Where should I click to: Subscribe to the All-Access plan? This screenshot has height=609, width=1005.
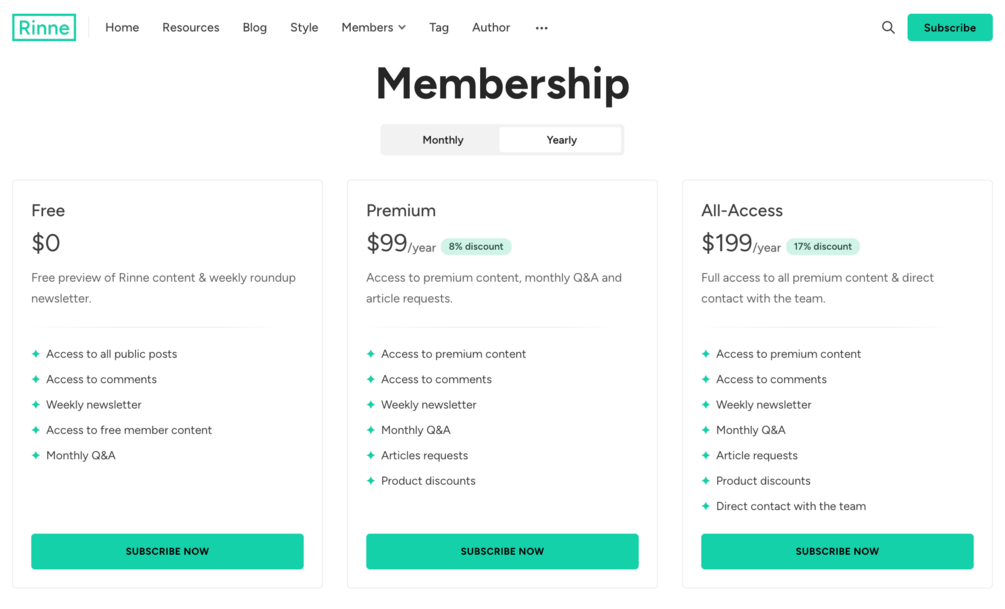pyautogui.click(x=837, y=551)
